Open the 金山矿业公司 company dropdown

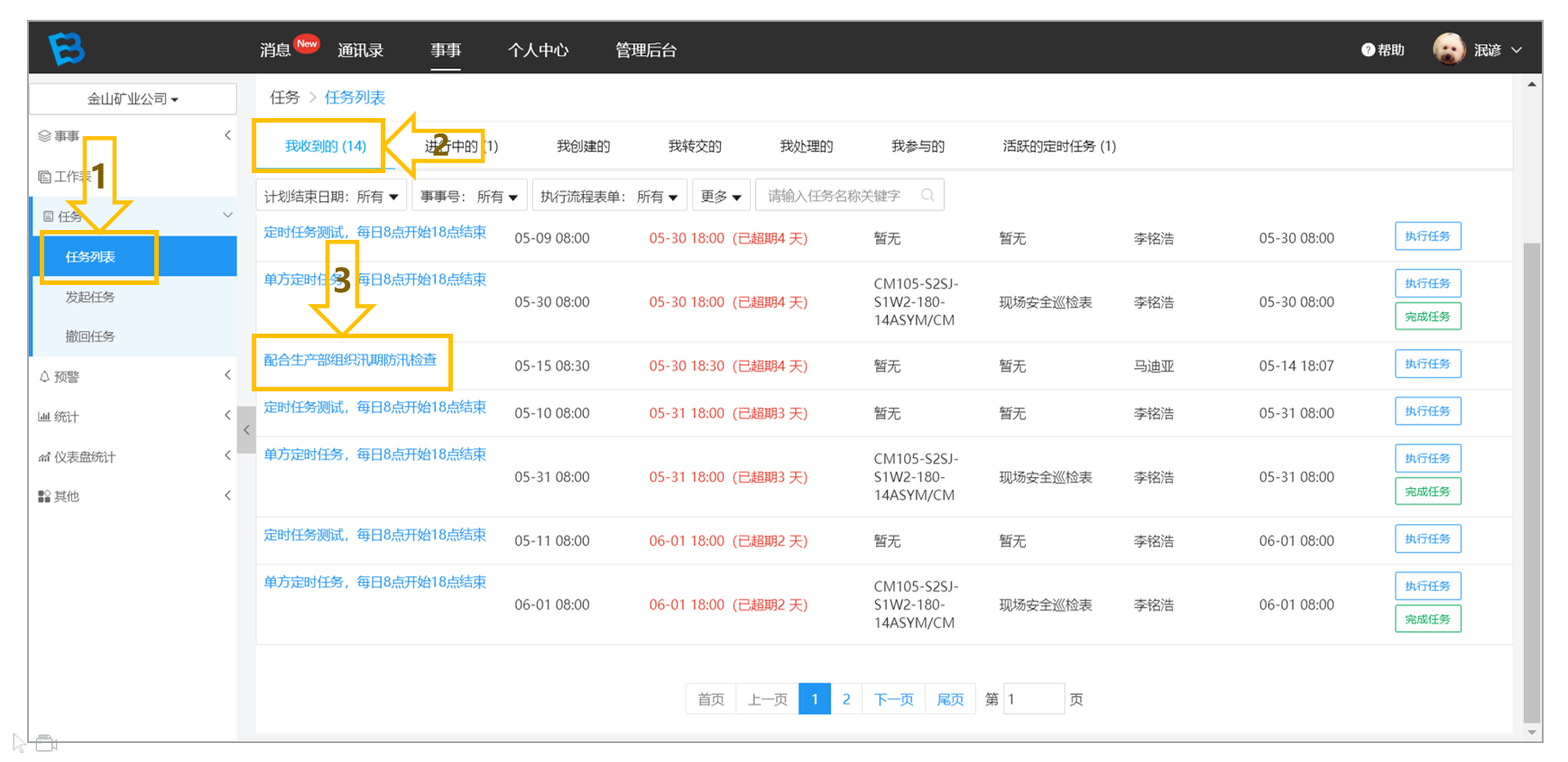(134, 98)
